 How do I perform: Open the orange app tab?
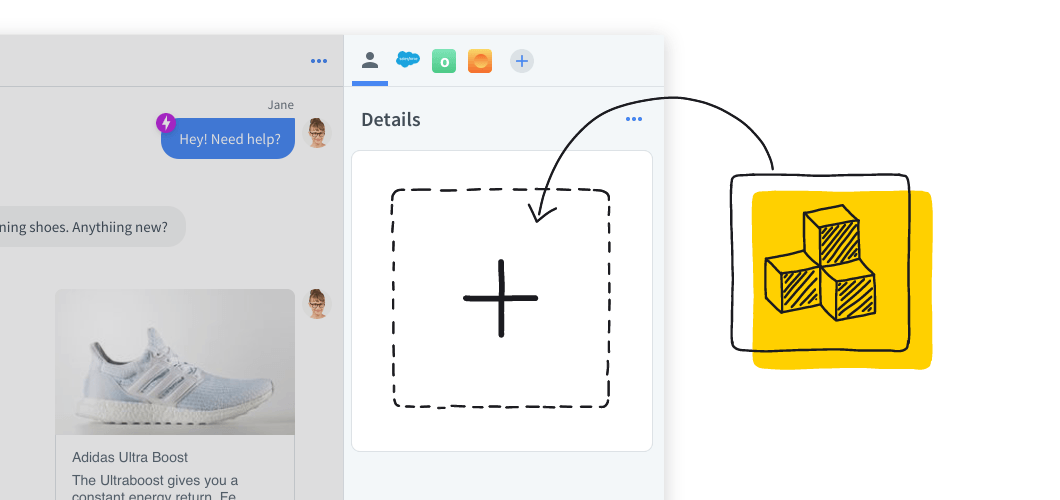pyautogui.click(x=480, y=61)
